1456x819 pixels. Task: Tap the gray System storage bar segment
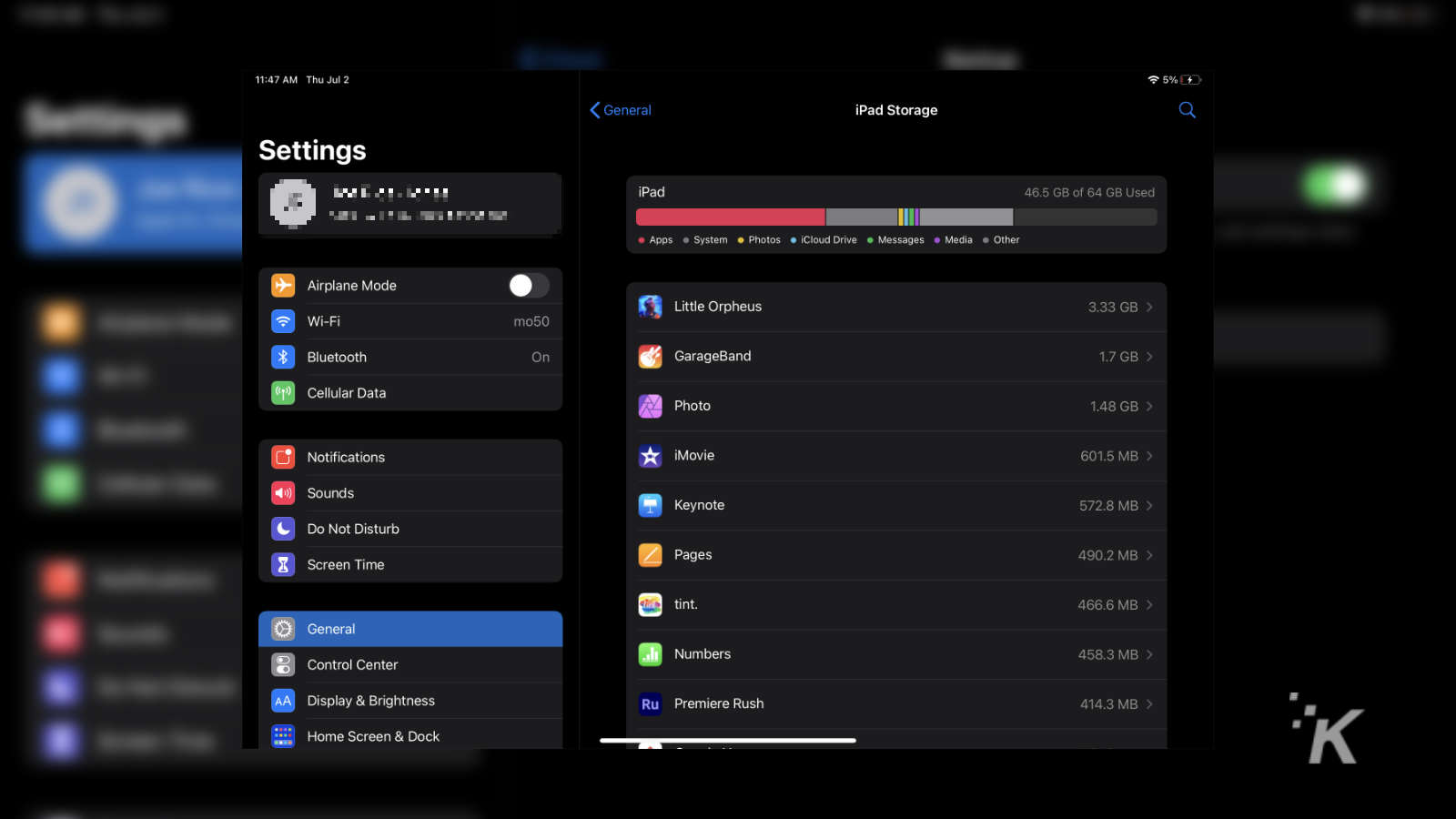[862, 217]
